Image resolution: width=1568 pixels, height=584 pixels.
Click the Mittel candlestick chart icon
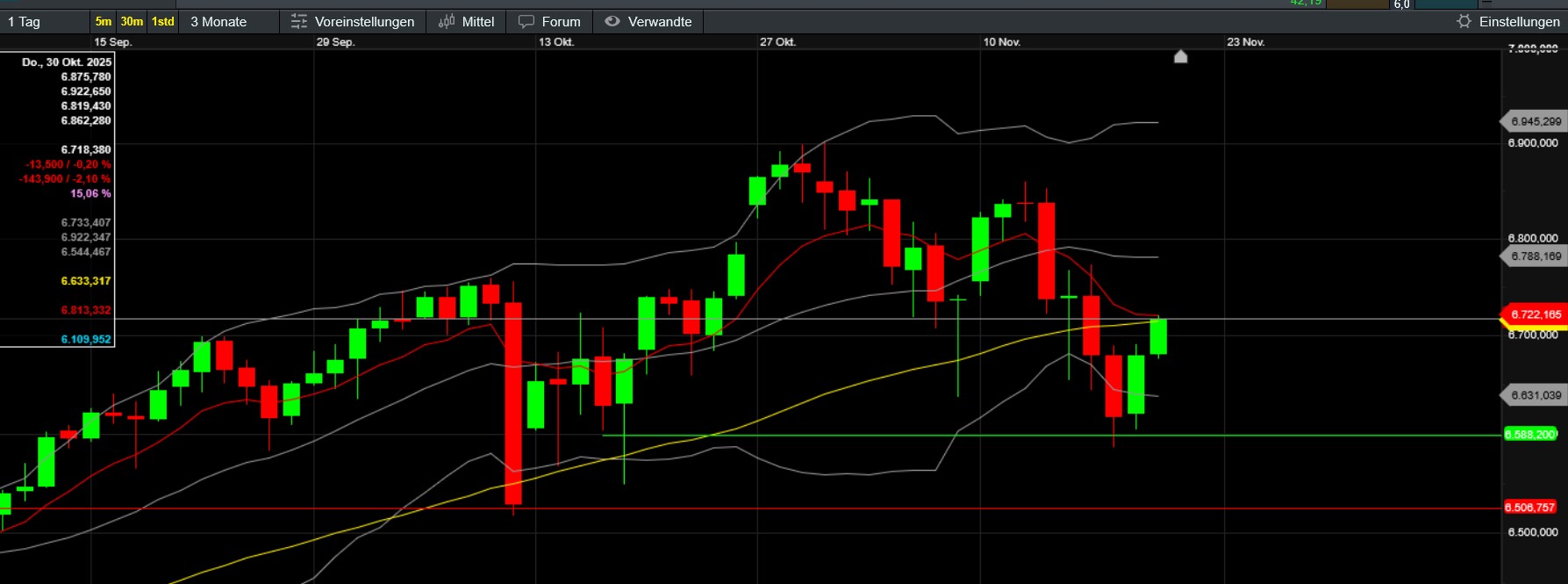click(447, 21)
